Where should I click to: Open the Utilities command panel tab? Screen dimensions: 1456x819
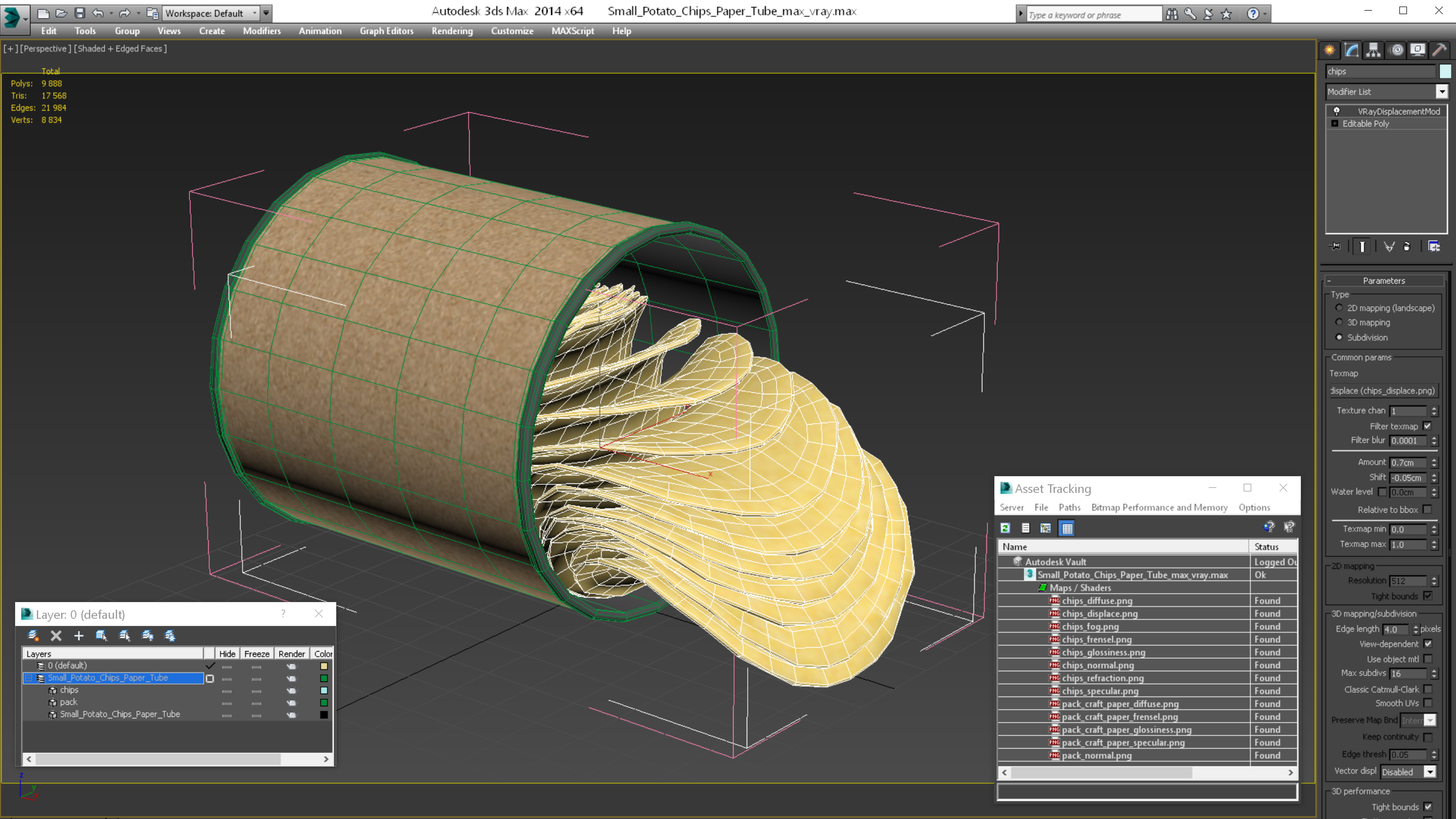[1440, 51]
